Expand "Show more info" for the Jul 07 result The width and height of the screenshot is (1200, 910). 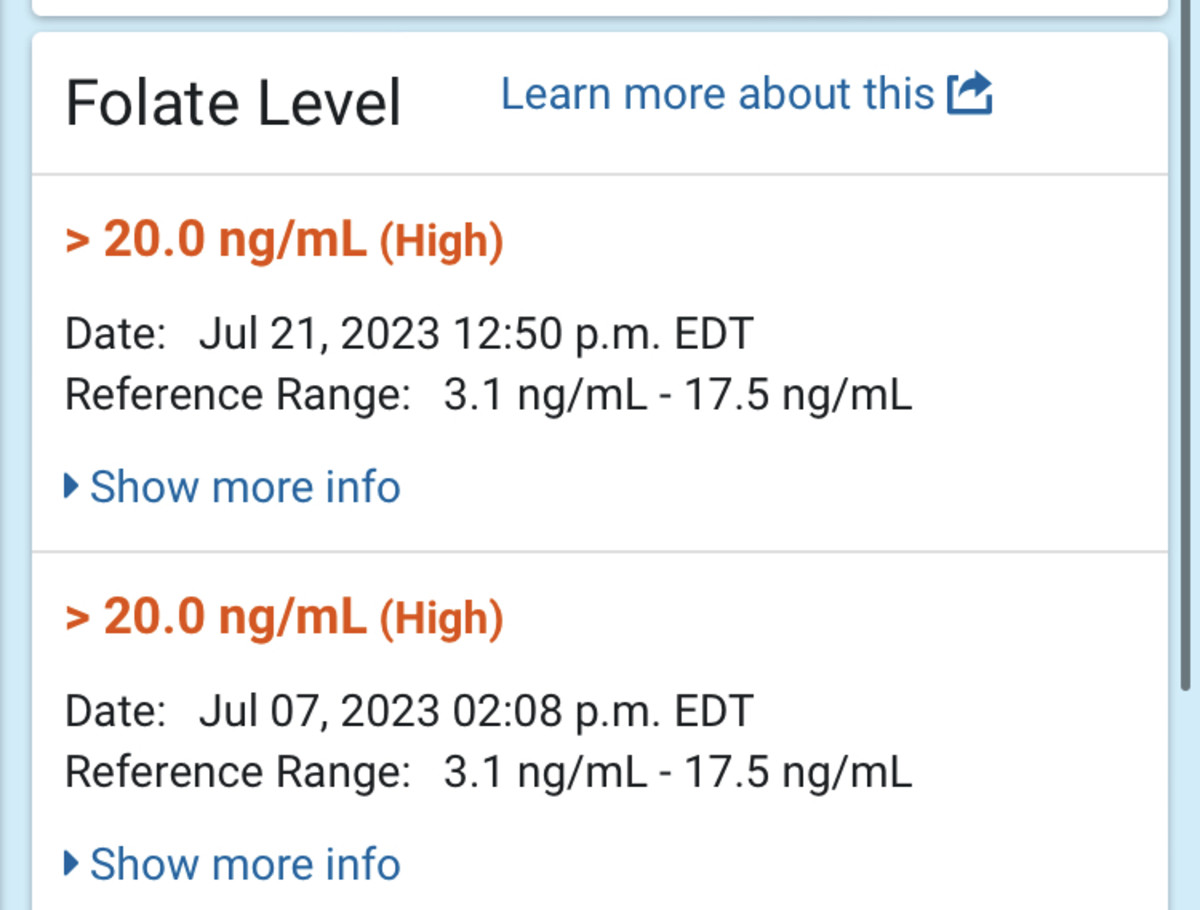pyautogui.click(x=245, y=864)
